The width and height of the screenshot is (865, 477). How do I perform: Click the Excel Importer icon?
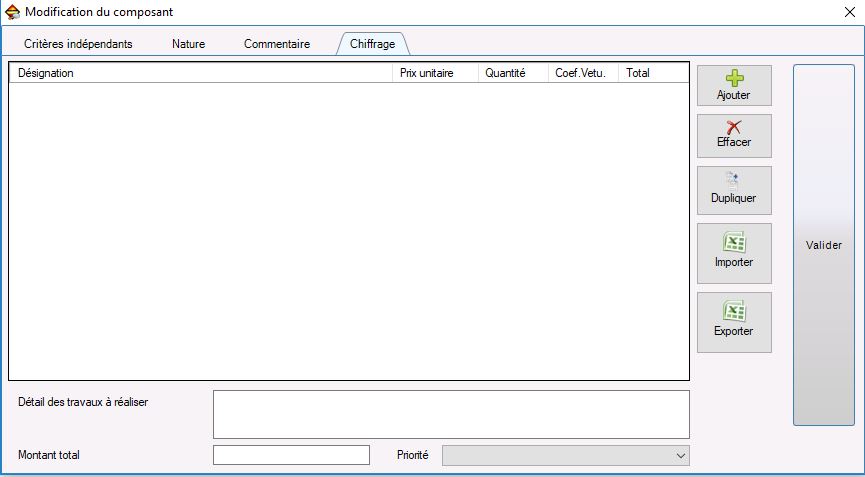click(734, 243)
